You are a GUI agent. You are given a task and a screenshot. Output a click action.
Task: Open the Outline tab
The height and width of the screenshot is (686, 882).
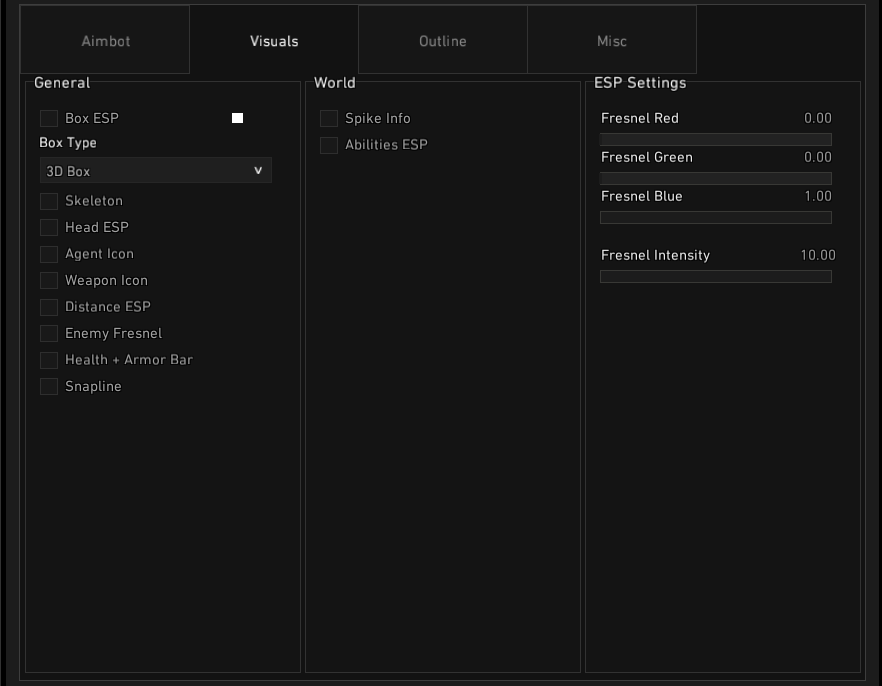(442, 41)
